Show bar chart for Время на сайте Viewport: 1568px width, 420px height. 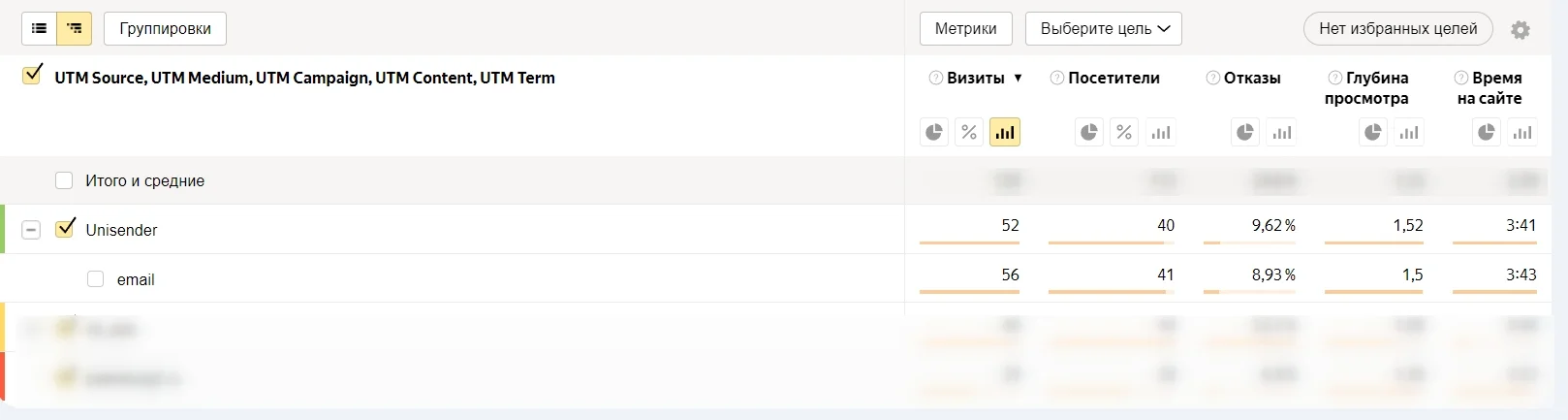tap(1522, 132)
